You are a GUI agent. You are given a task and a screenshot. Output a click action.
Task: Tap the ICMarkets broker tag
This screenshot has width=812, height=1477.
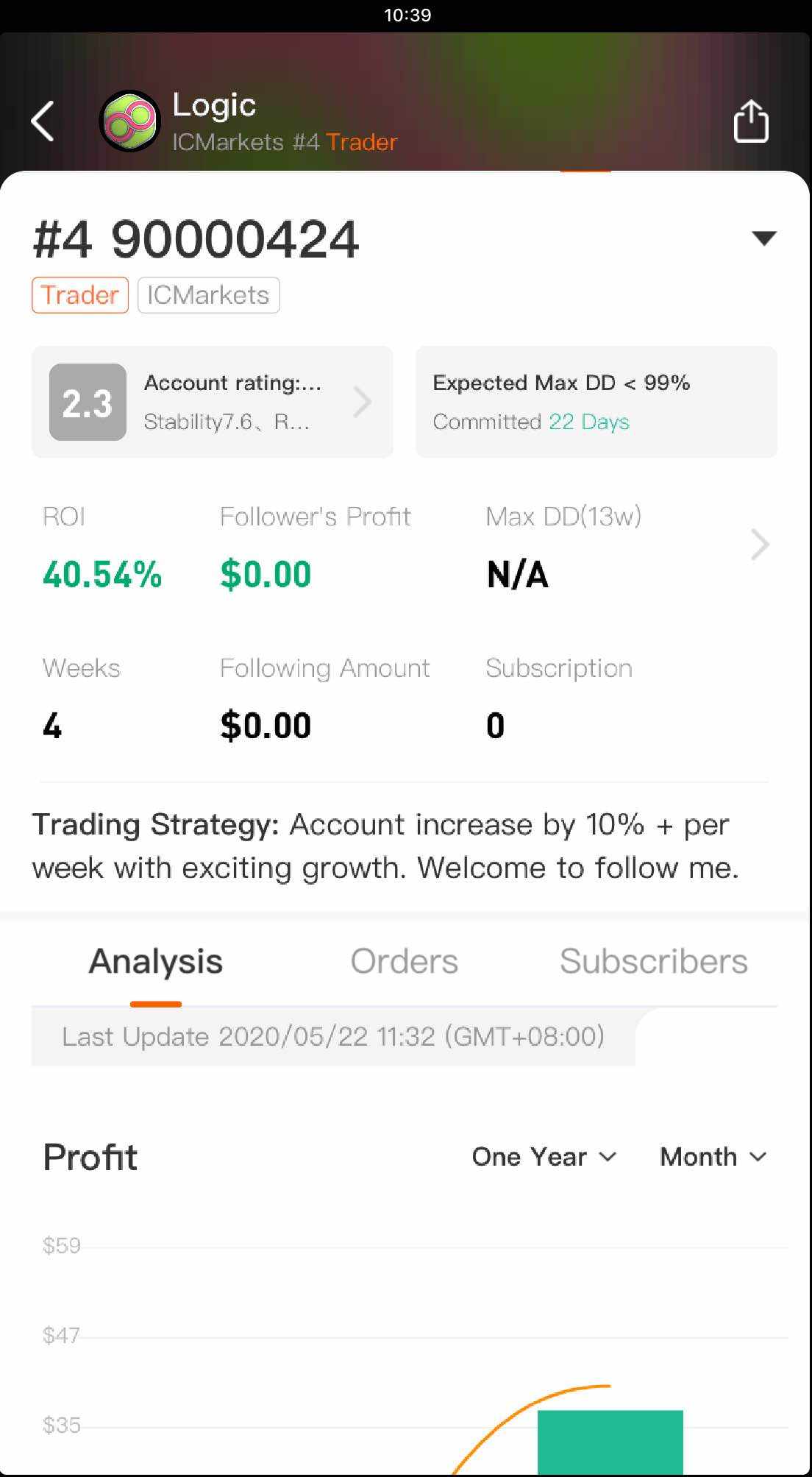coord(208,295)
